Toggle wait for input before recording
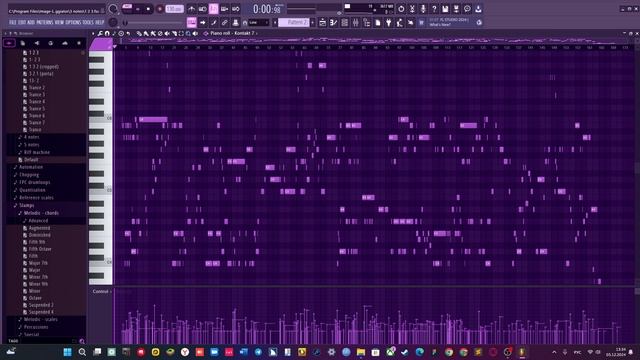This screenshot has width=640, height=360. [202, 9]
